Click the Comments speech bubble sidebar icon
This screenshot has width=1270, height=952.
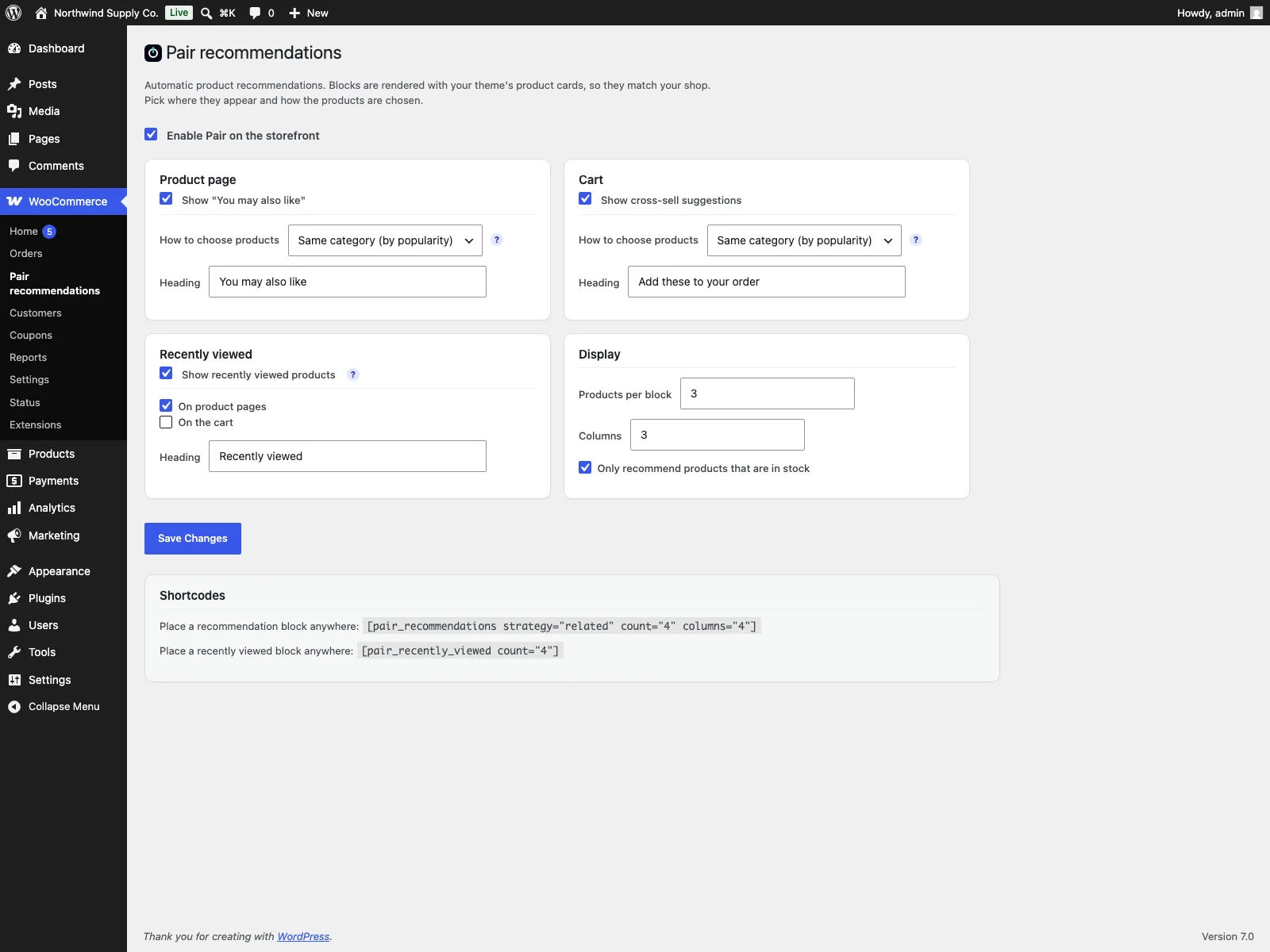pos(14,166)
